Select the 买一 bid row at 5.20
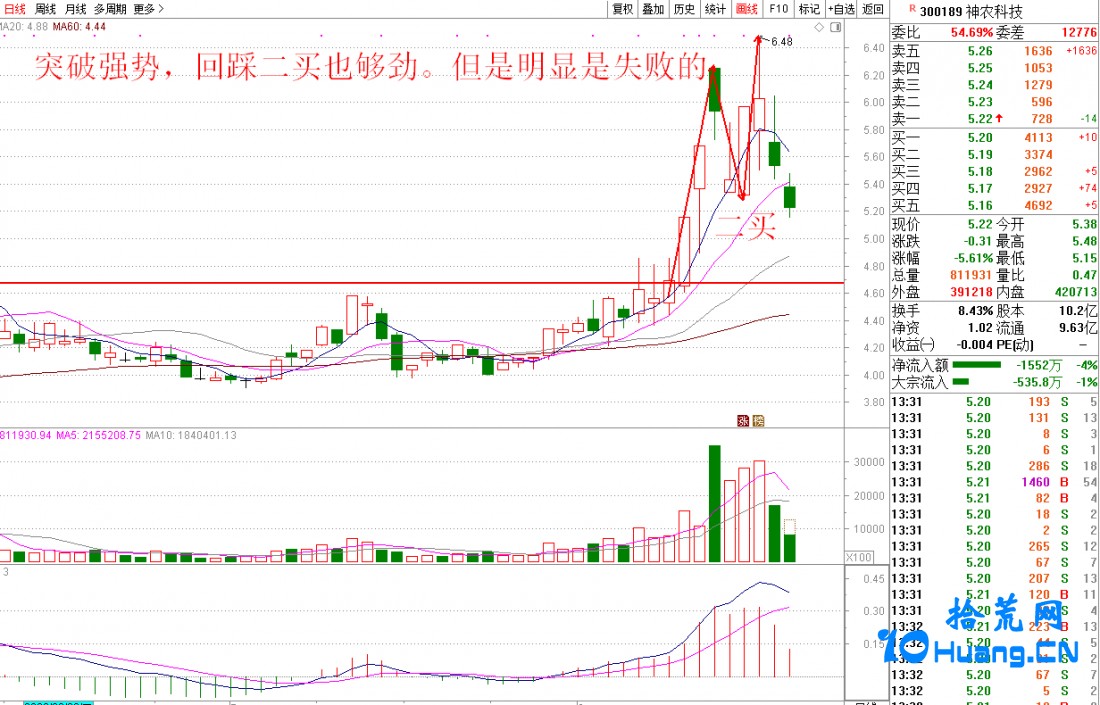Image resolution: width=1100 pixels, height=705 pixels. coord(994,137)
